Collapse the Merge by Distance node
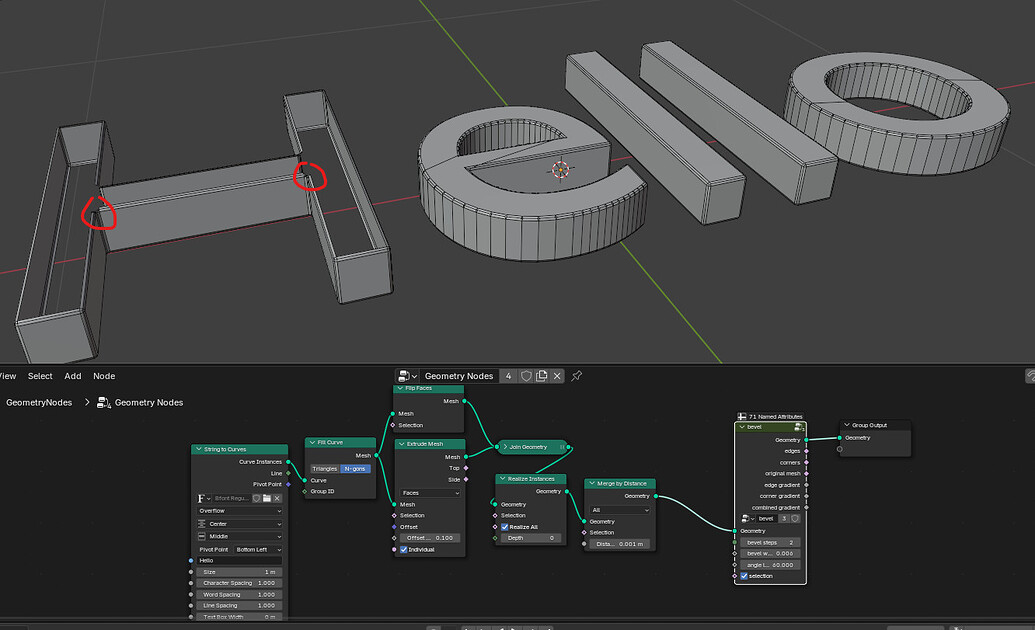Viewport: 1035px width, 630px height. coord(591,483)
